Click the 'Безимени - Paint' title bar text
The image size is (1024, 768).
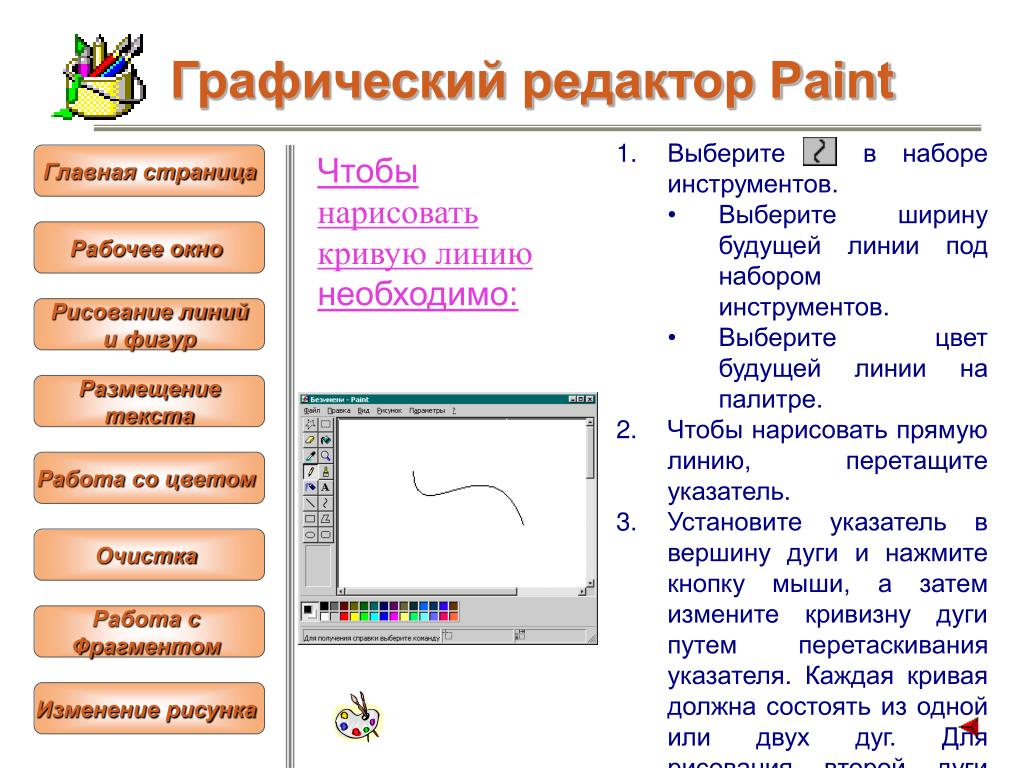tap(340, 400)
